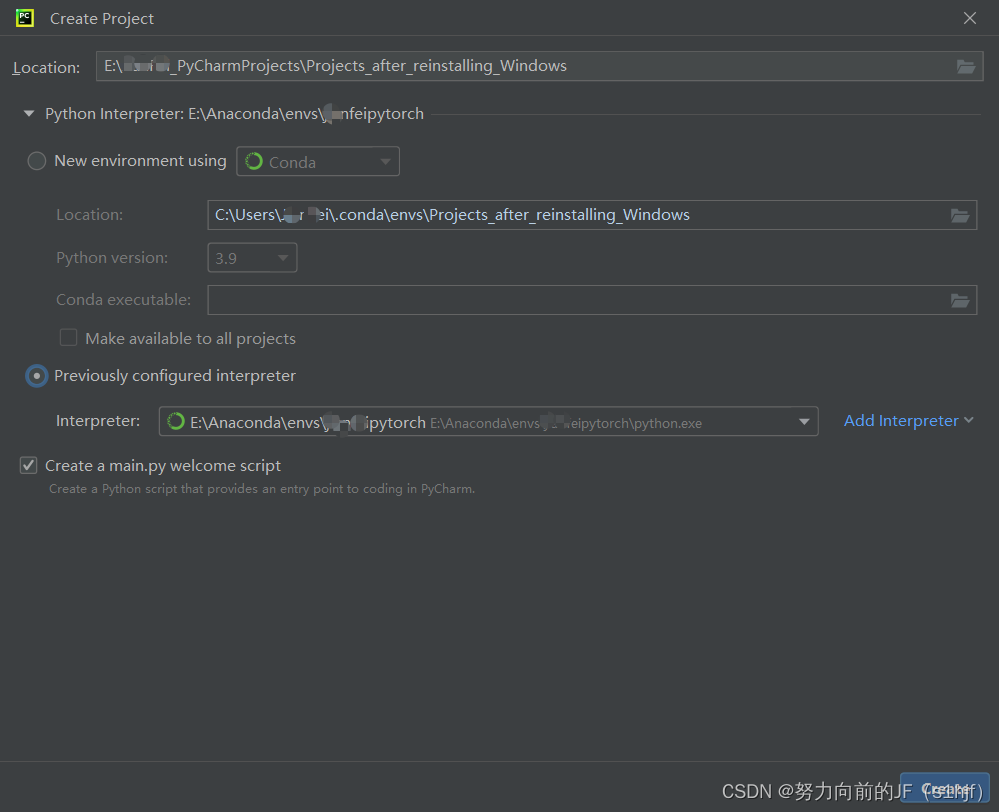Click the conda icon in Interpreter field

176,422
